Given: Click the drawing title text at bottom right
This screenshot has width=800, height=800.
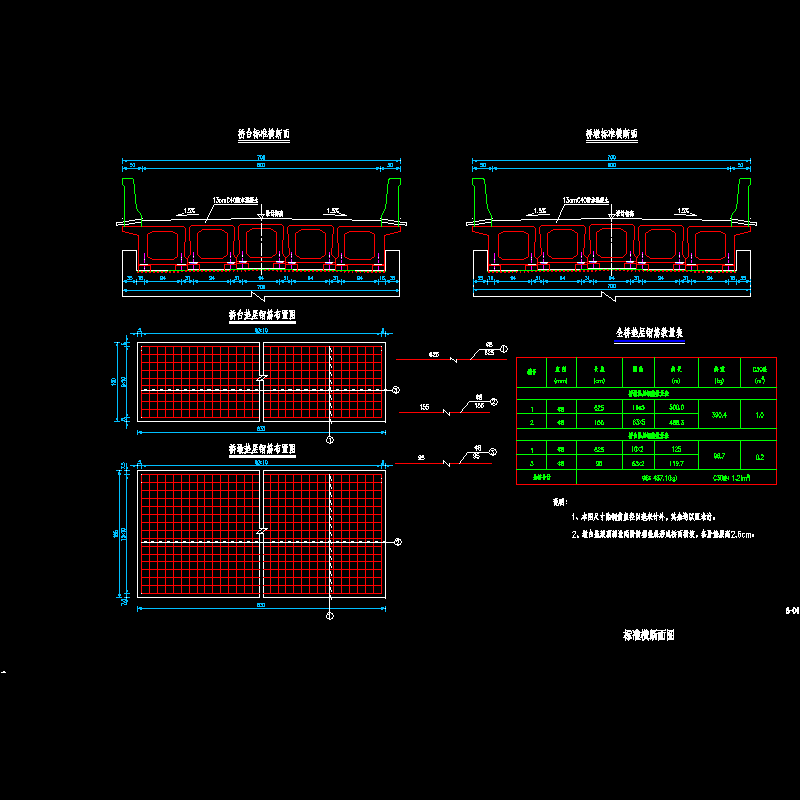Looking at the screenshot, I should [x=649, y=635].
